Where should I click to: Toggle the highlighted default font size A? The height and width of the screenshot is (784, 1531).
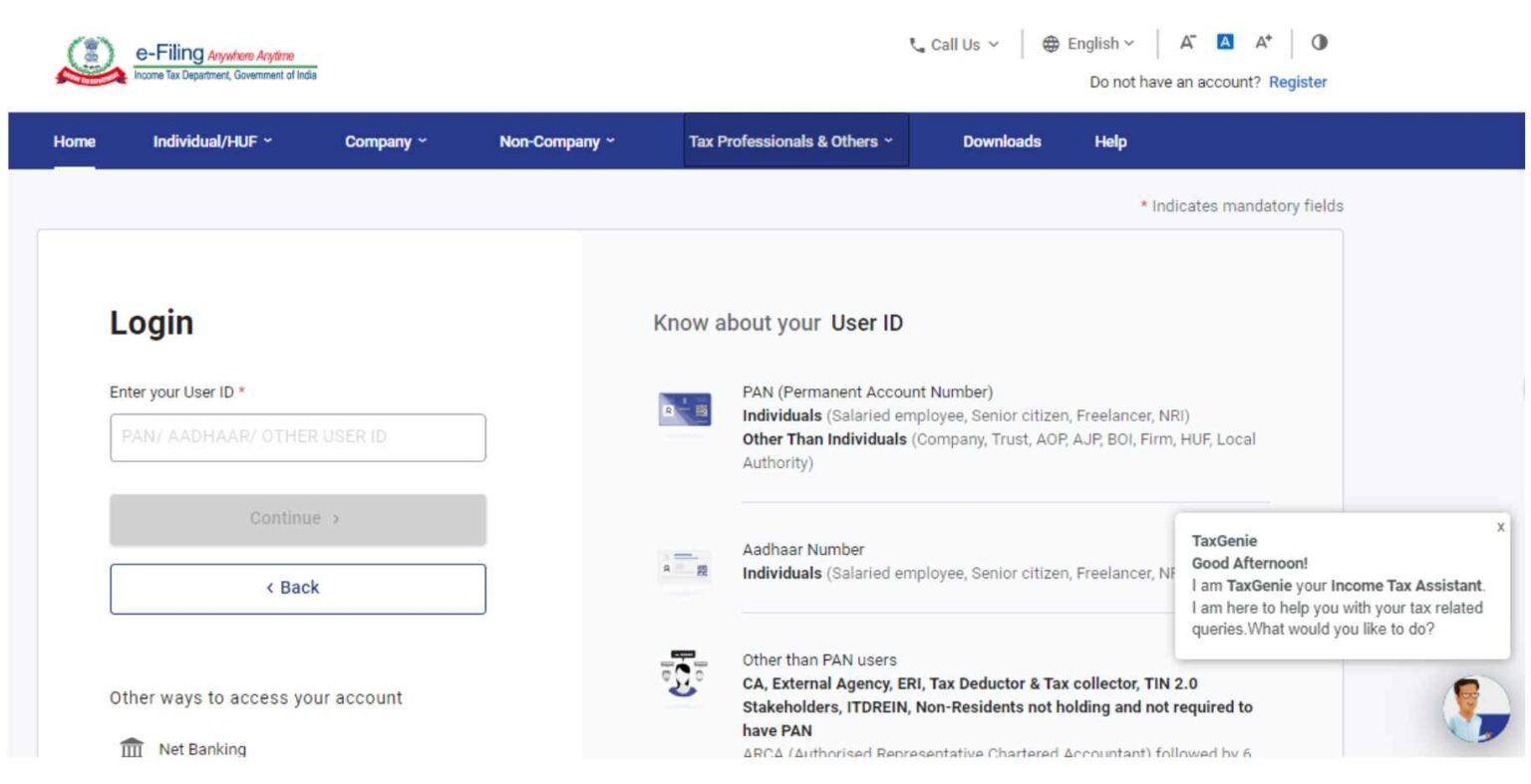tap(1225, 43)
